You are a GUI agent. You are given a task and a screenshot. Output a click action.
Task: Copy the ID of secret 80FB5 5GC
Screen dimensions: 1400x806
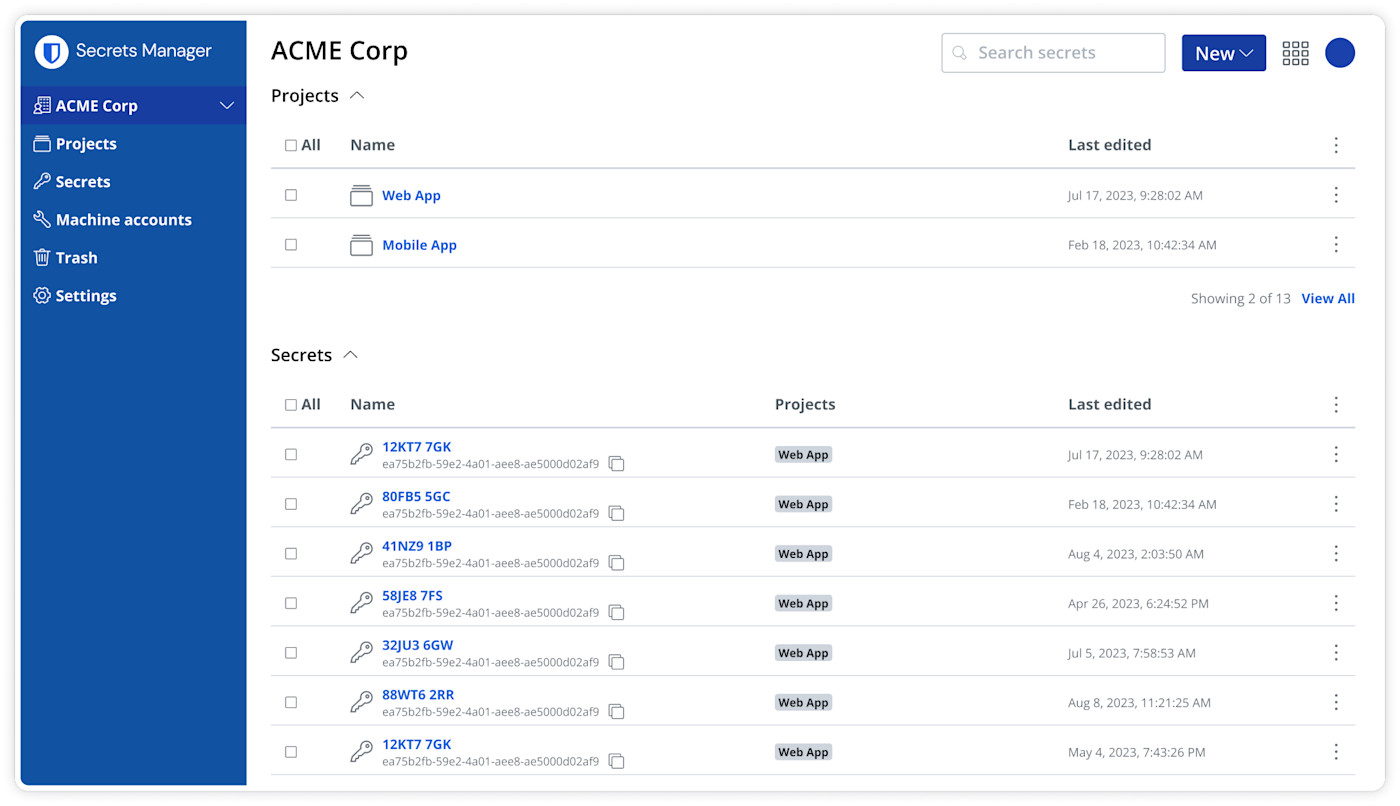(x=617, y=513)
